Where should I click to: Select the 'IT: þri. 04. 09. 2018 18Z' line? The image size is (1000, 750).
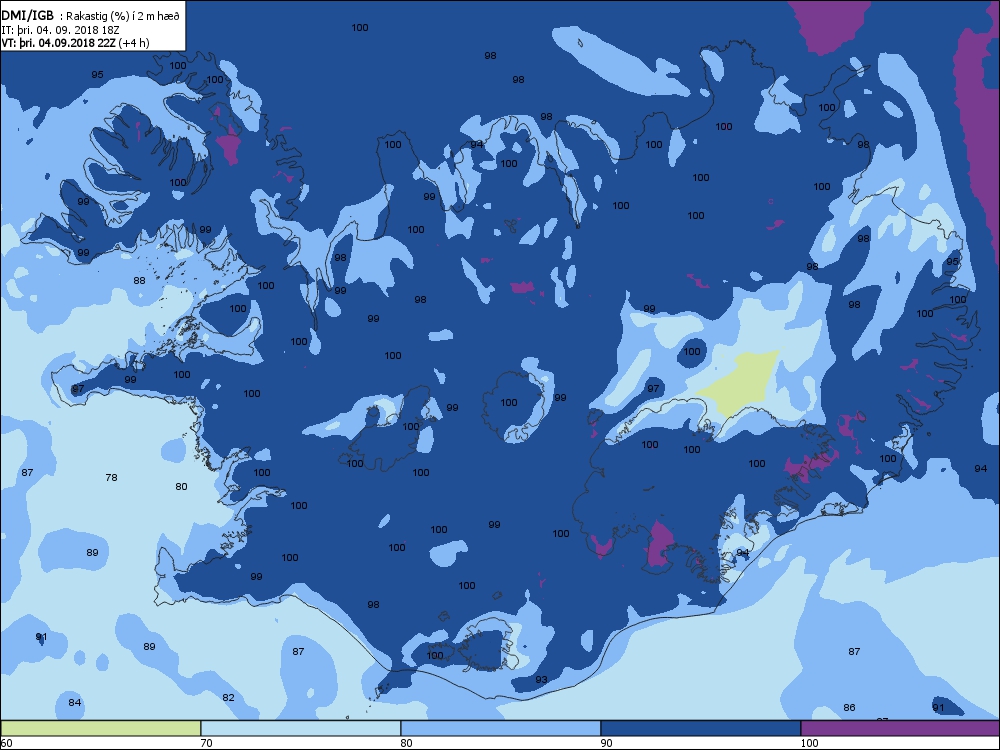(x=61, y=30)
